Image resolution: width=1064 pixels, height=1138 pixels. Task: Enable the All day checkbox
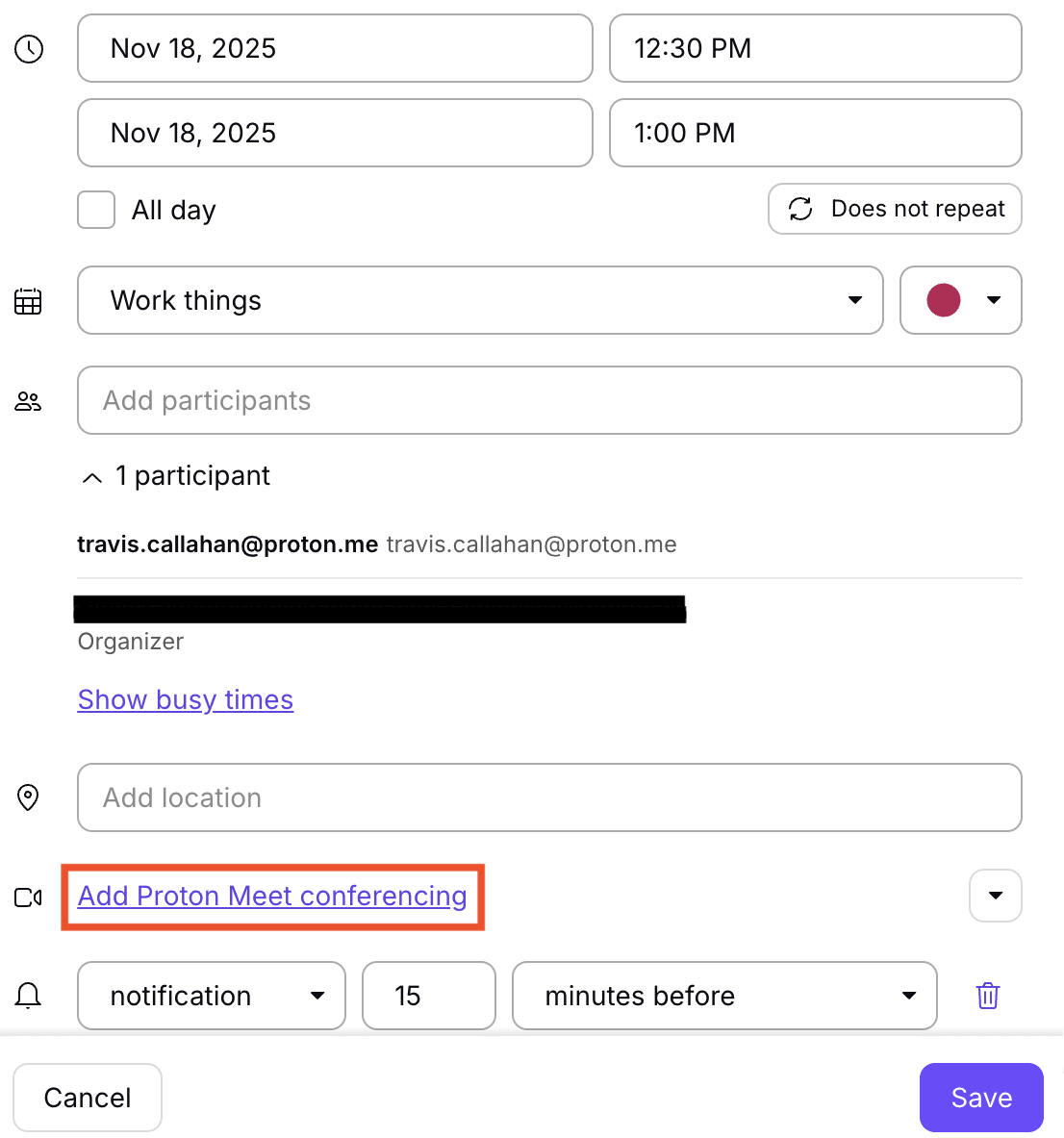95,209
